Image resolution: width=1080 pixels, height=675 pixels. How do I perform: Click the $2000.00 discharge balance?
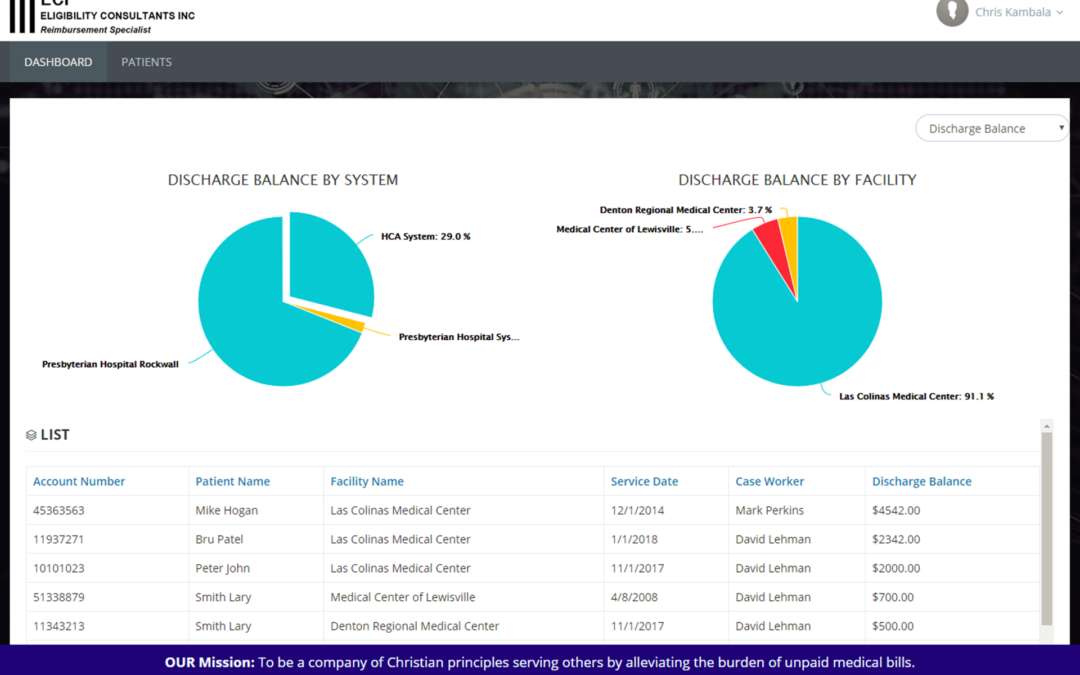[896, 568]
